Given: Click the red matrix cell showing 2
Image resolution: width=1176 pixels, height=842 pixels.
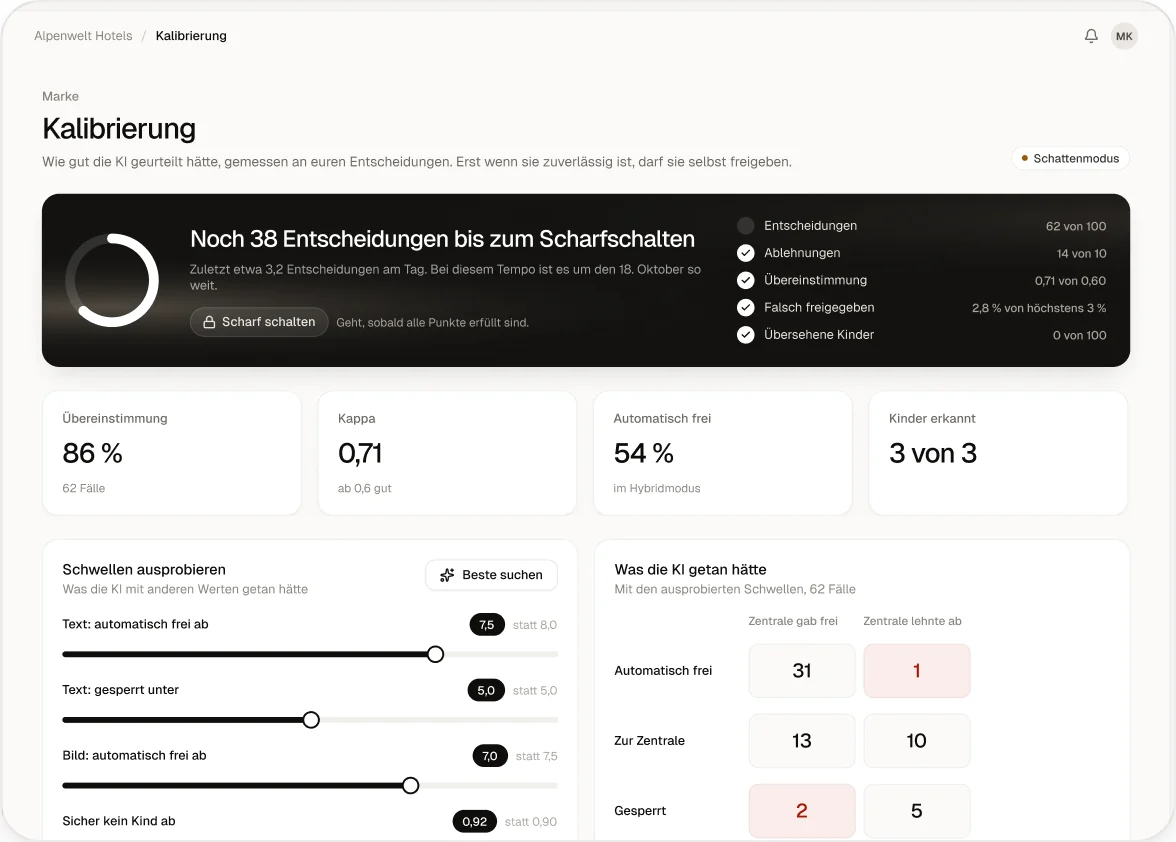Looking at the screenshot, I should [x=802, y=811].
